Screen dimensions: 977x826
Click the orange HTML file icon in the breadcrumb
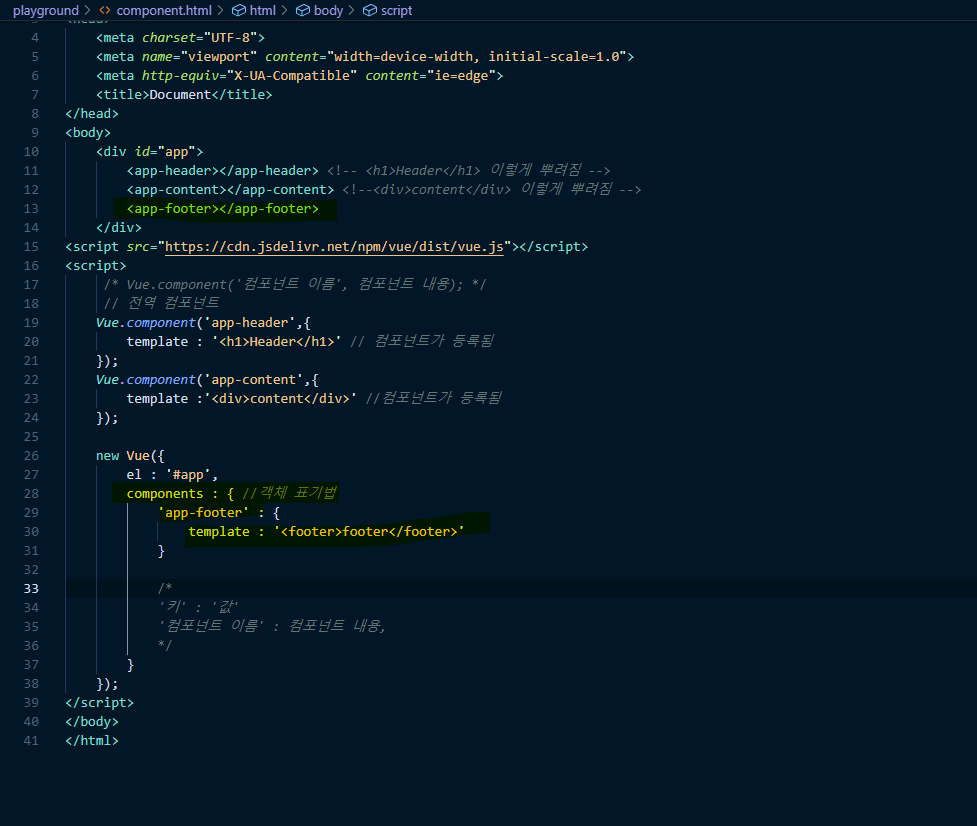click(x=105, y=11)
